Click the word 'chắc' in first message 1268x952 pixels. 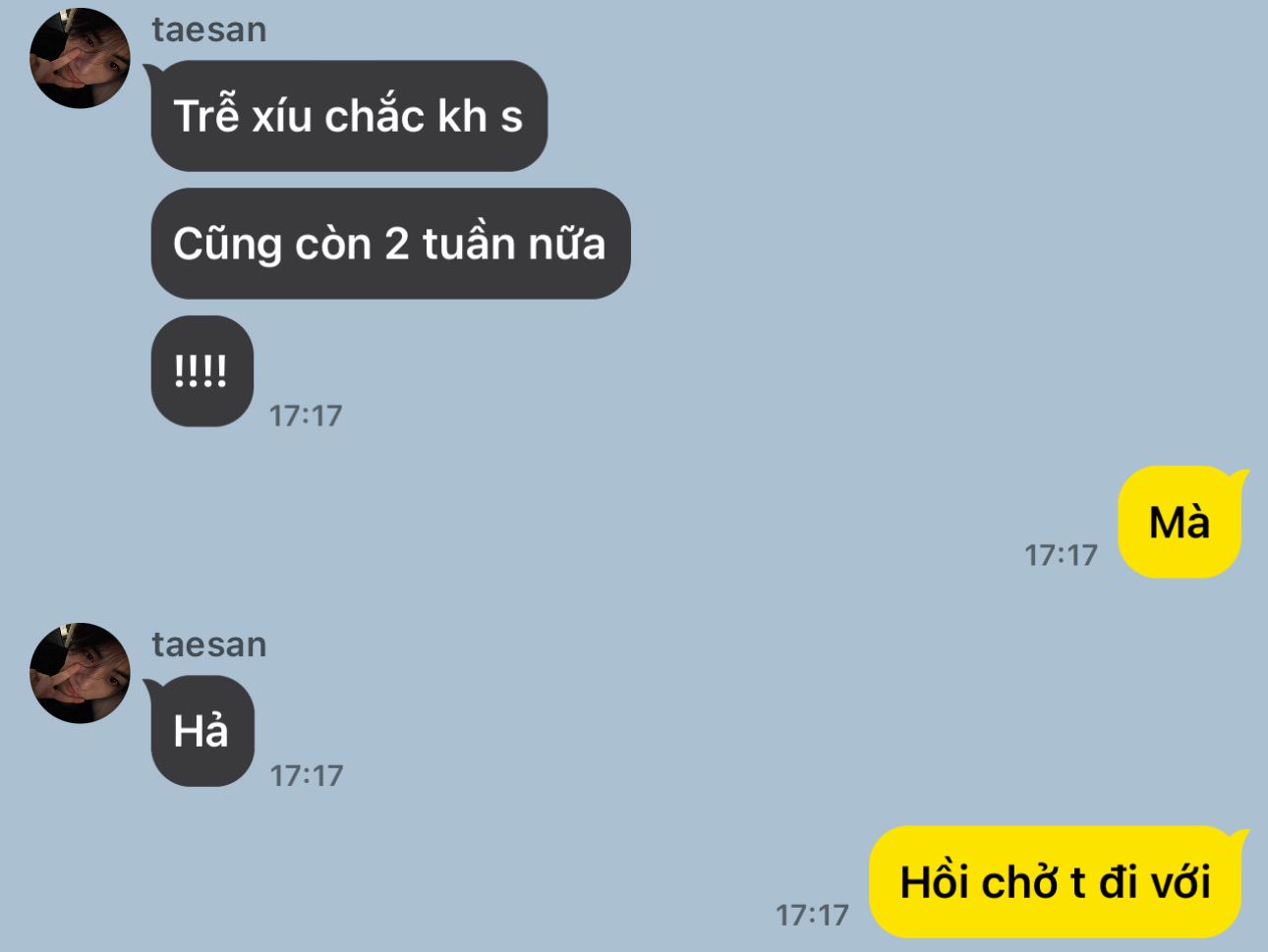[x=375, y=116]
